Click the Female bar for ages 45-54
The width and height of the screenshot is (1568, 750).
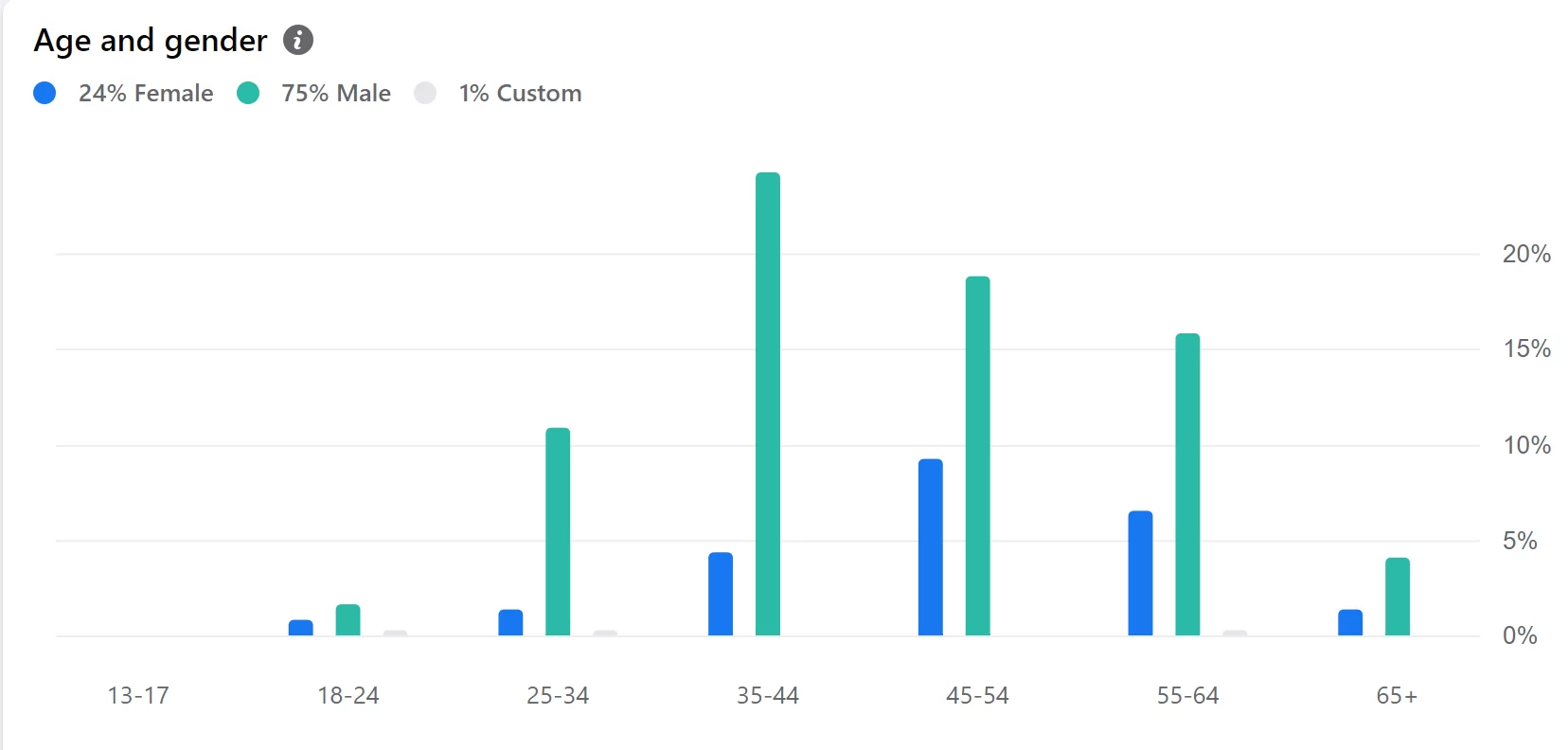[931, 547]
